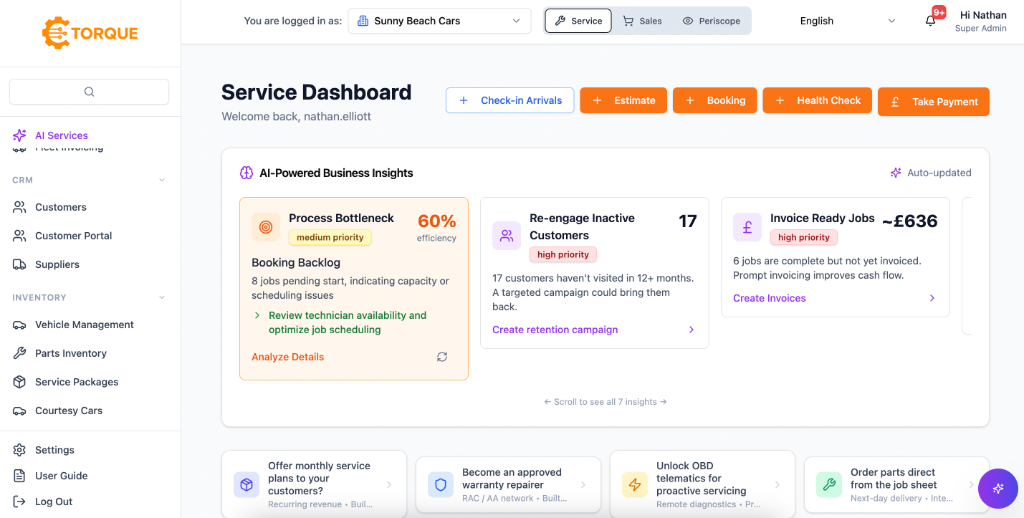Click the warranty repairer shield icon
This screenshot has height=518, width=1024.
tap(441, 485)
